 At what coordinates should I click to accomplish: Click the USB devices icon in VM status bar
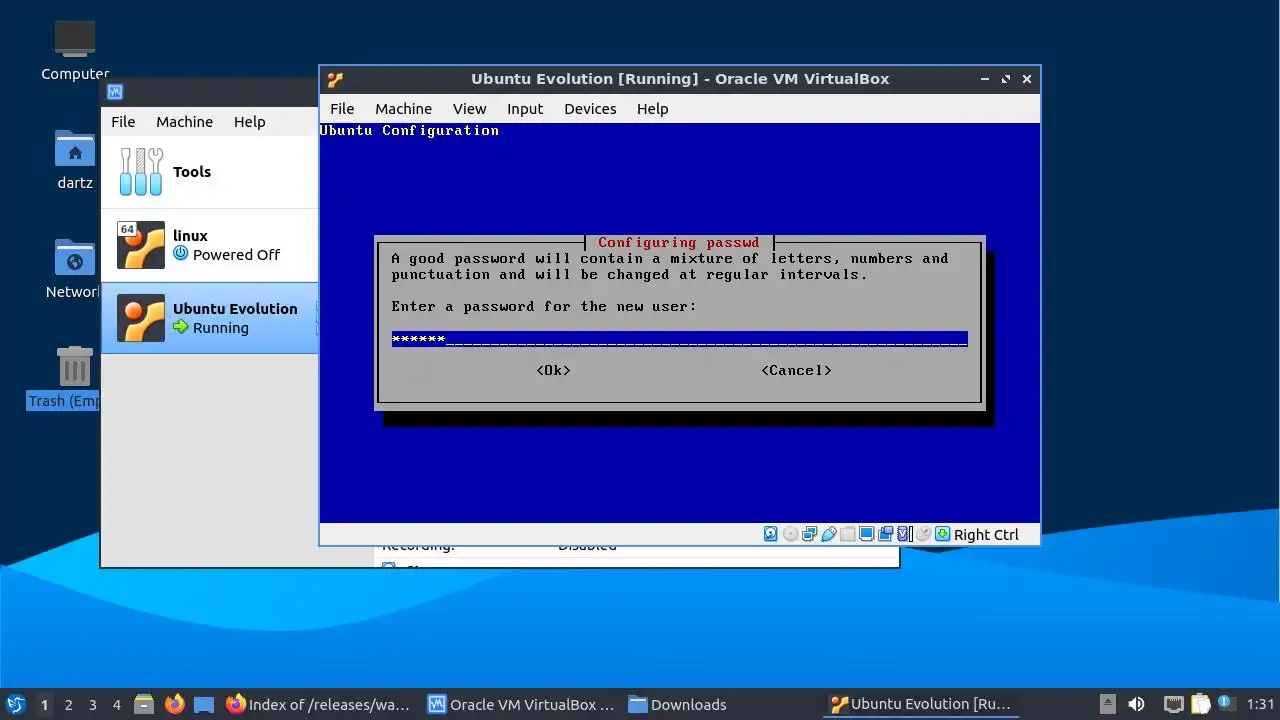[x=829, y=534]
